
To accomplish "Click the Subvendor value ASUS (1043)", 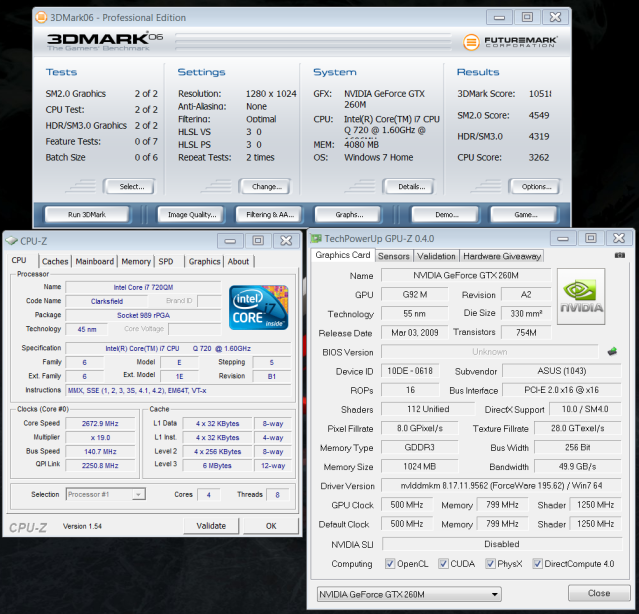I will [562, 371].
